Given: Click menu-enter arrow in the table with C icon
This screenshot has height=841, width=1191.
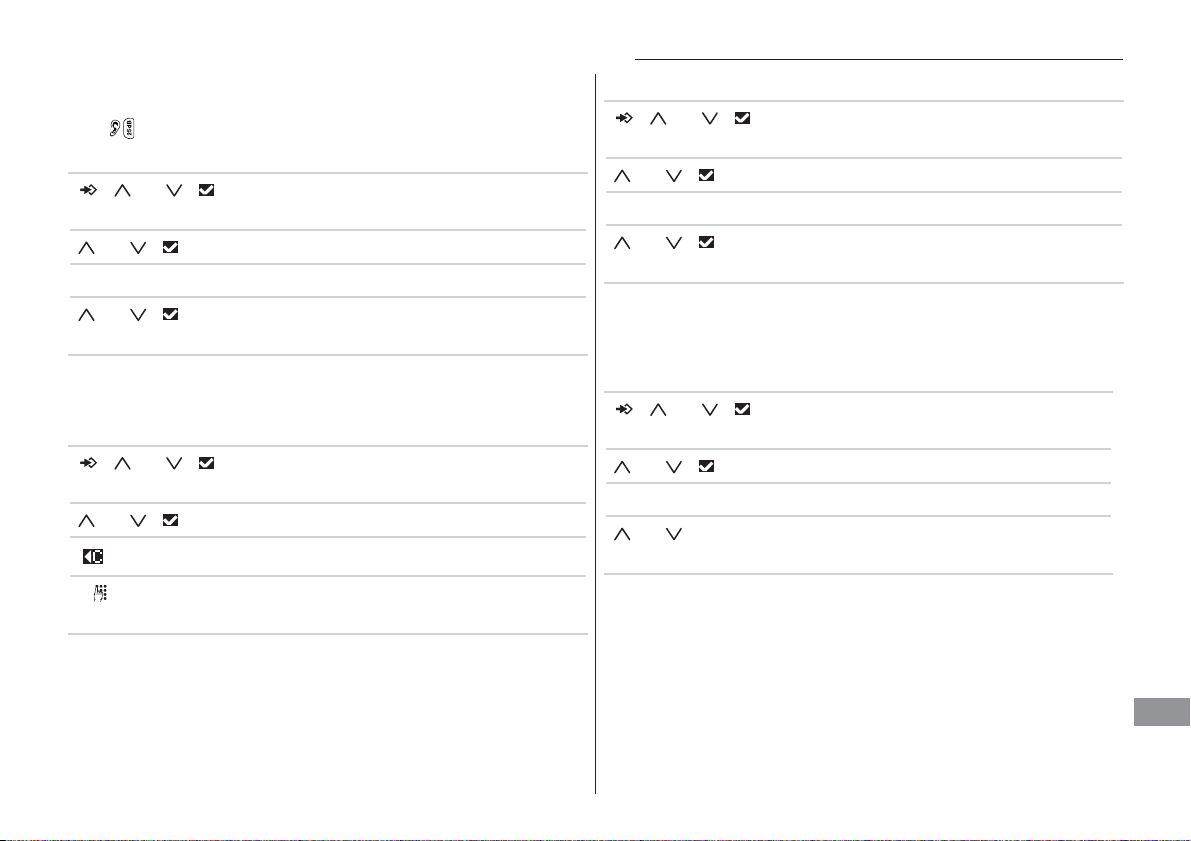Looking at the screenshot, I should click(88, 463).
